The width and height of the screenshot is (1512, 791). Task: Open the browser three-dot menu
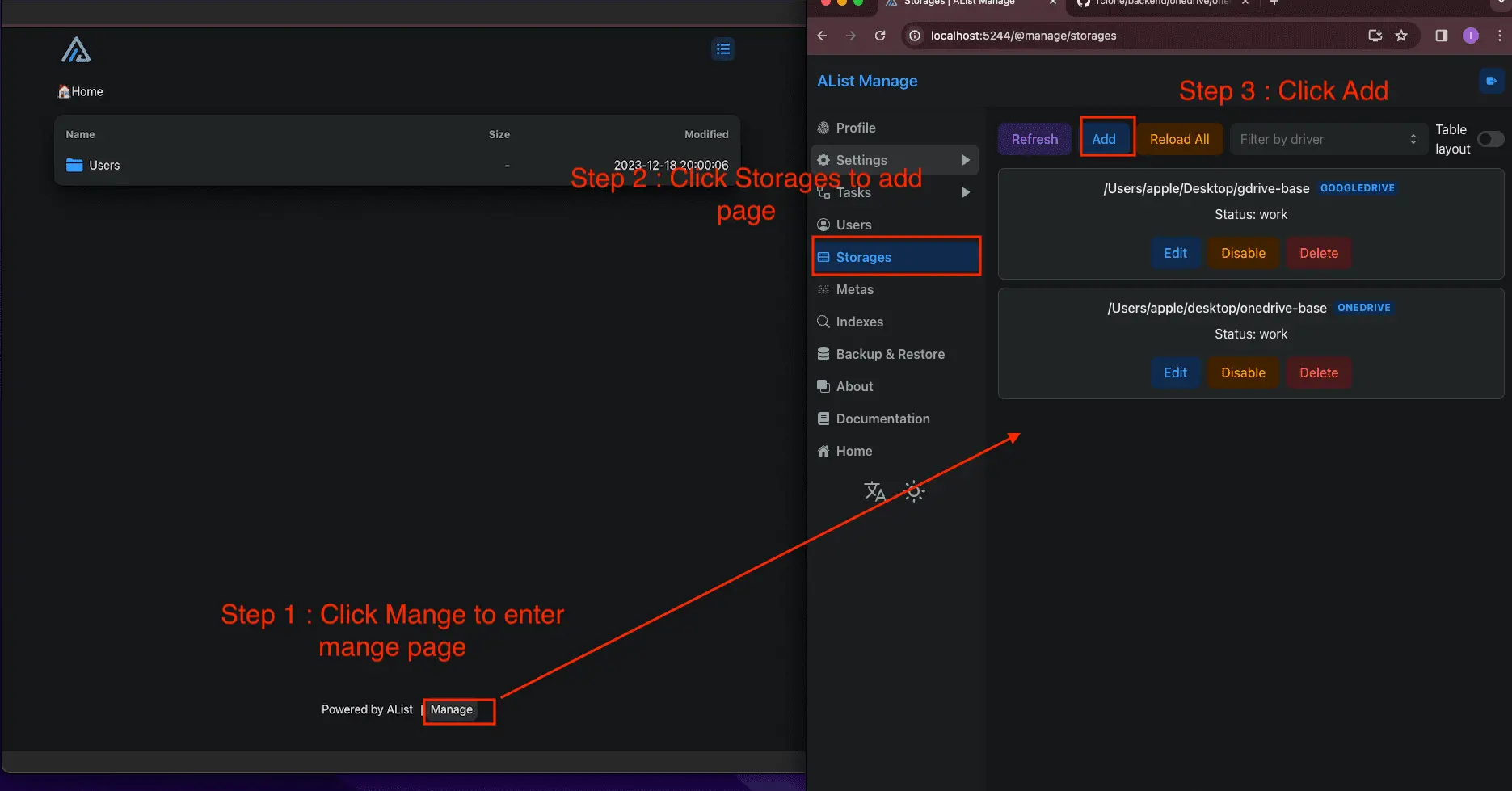pyautogui.click(x=1500, y=36)
